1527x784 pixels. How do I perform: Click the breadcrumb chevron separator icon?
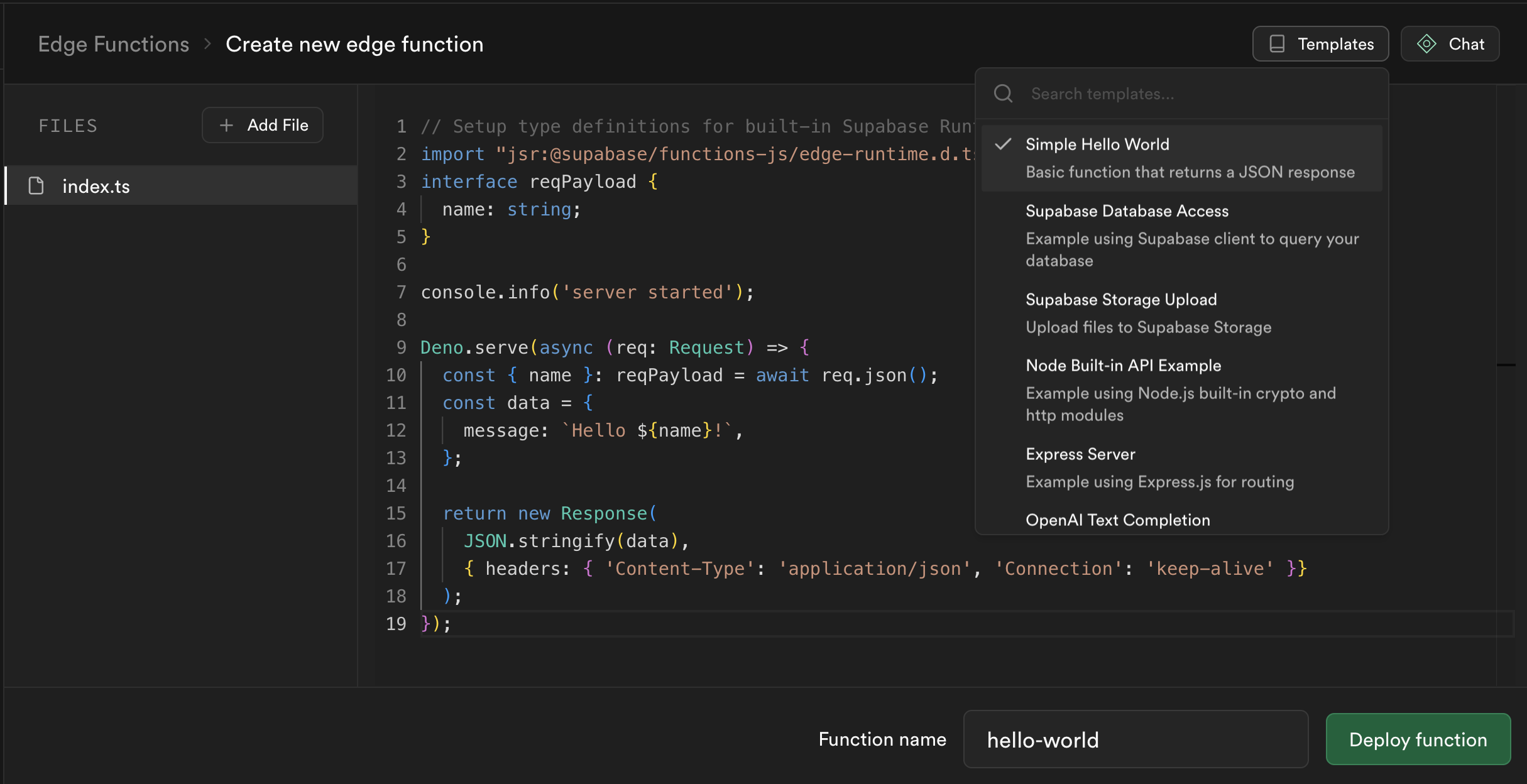207,44
